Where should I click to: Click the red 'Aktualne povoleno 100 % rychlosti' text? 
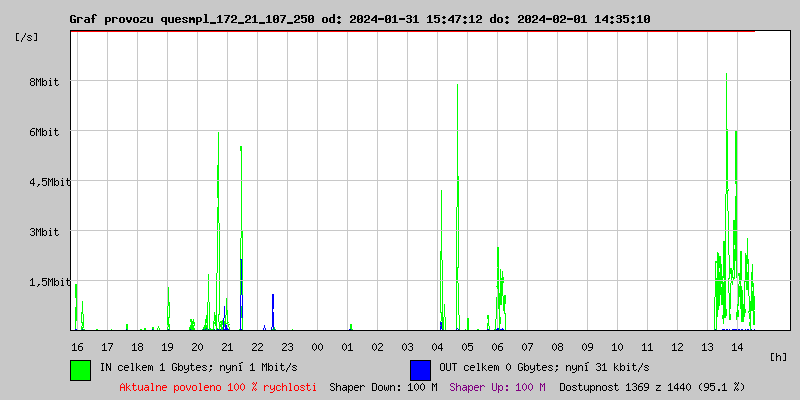218,387
